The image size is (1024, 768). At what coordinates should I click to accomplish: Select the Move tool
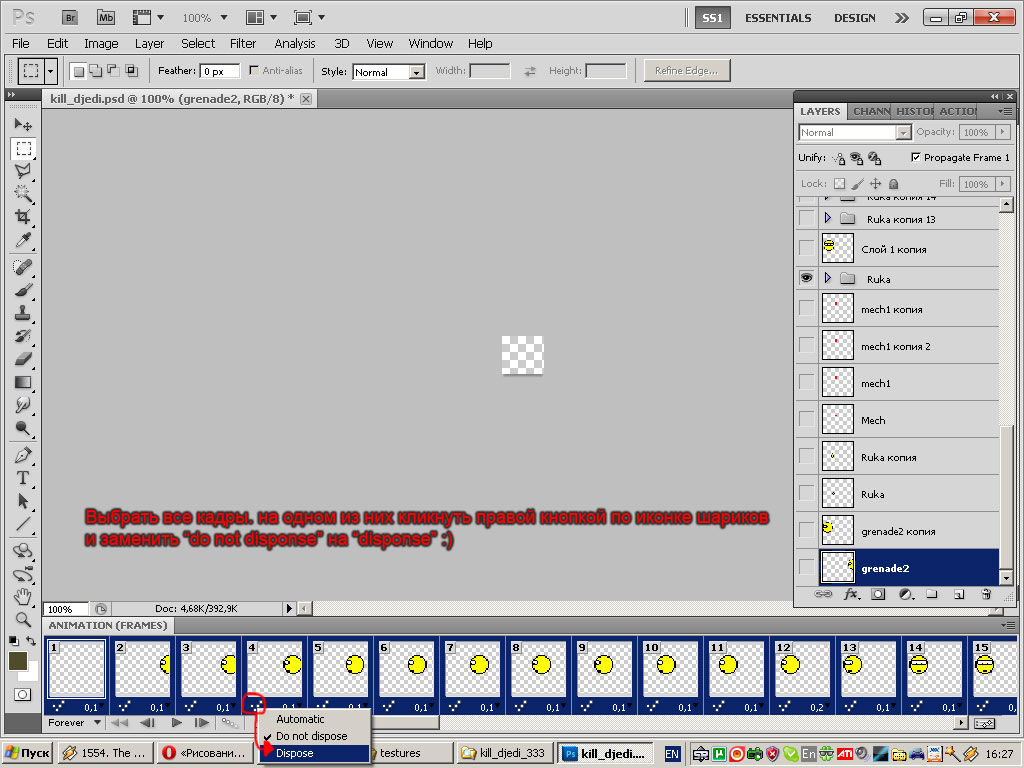(x=23, y=125)
